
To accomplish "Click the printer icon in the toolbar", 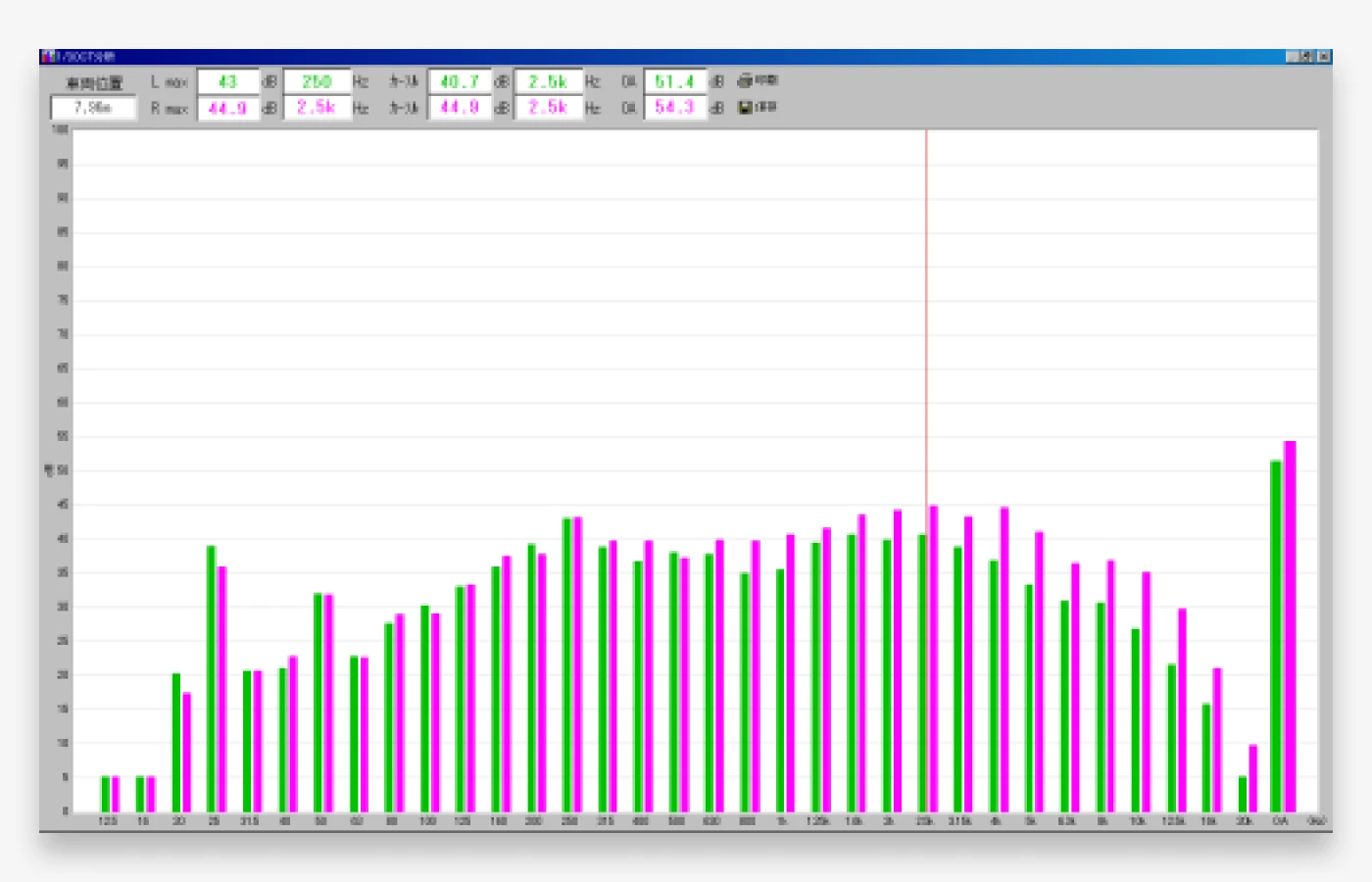I will 745,81.
